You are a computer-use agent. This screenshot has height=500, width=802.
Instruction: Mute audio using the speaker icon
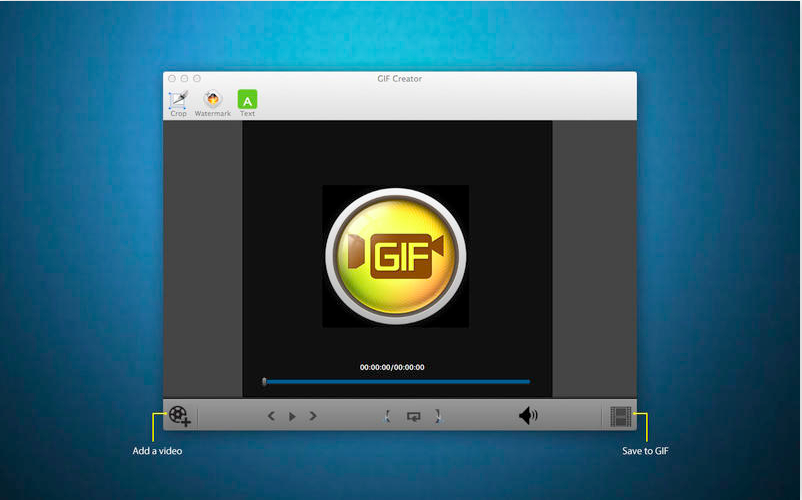(528, 416)
